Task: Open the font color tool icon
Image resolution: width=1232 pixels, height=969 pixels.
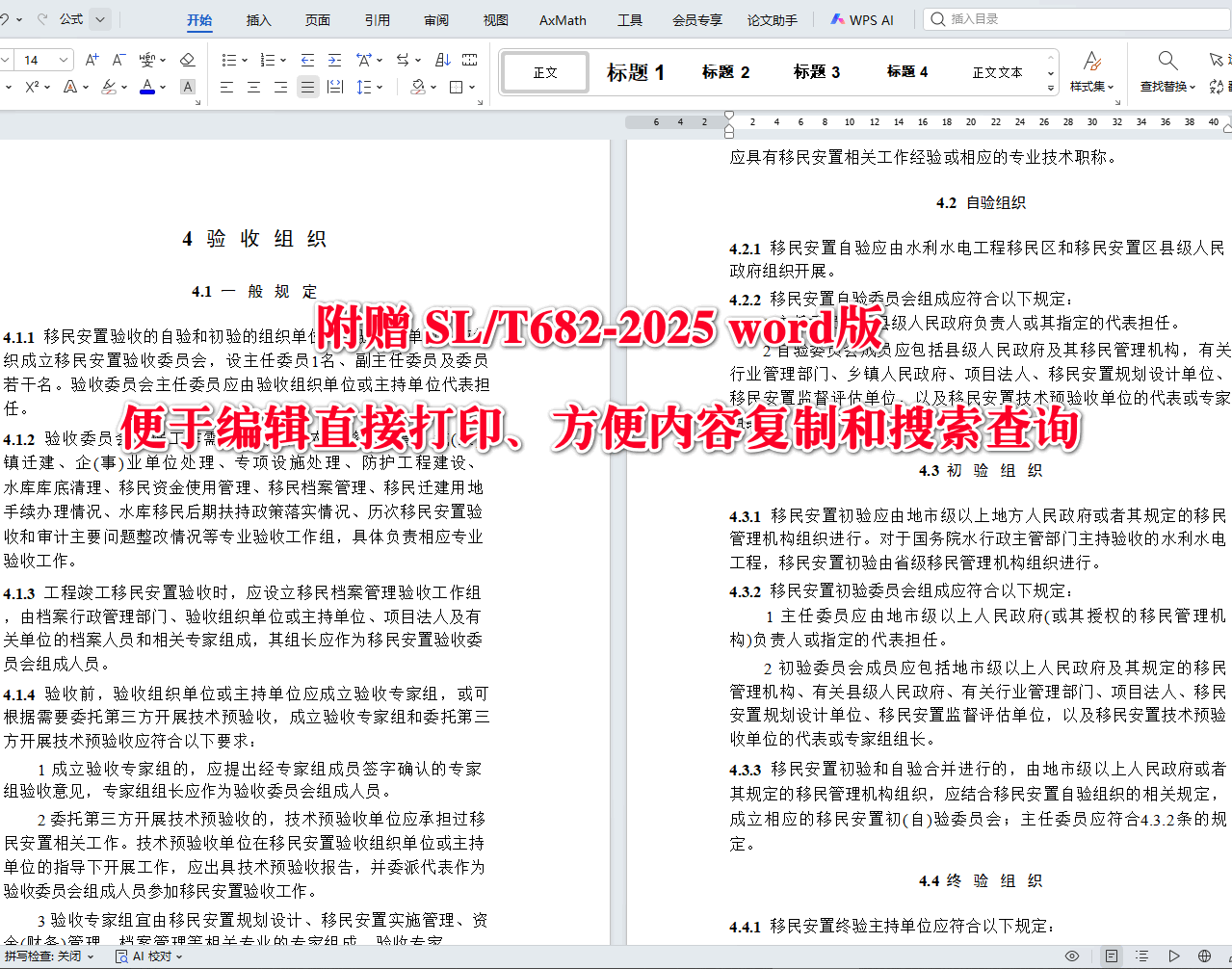Action: click(x=146, y=87)
